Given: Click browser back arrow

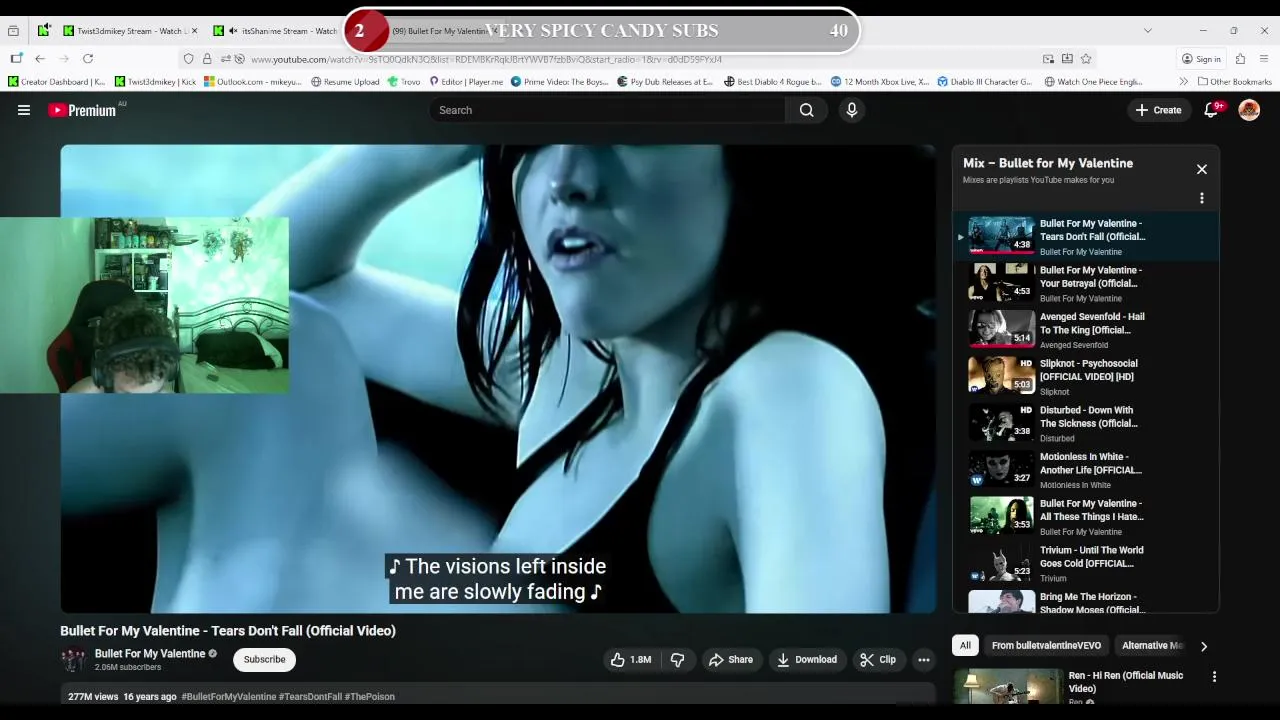Looking at the screenshot, I should click(40, 59).
